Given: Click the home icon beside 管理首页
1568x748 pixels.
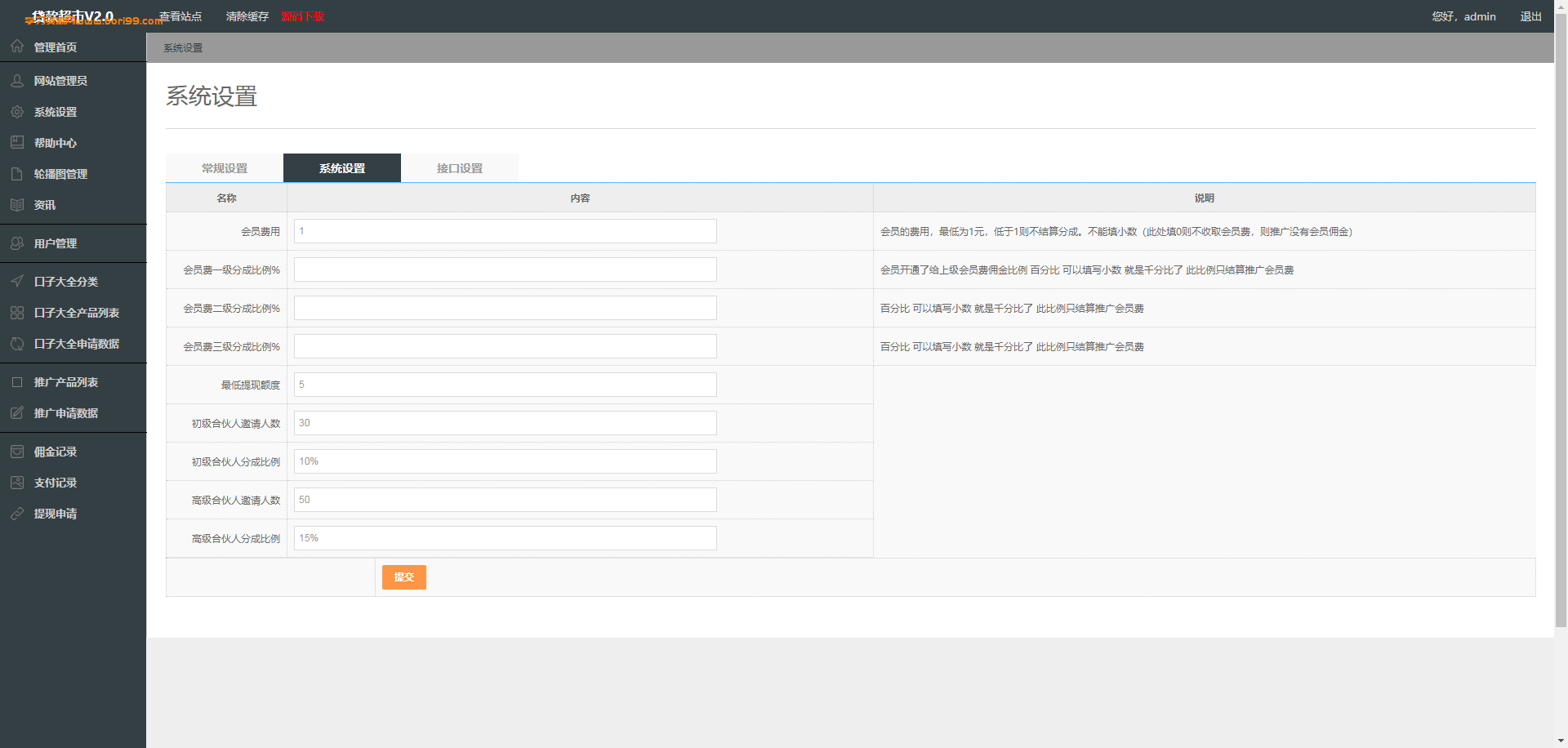Looking at the screenshot, I should pos(17,47).
